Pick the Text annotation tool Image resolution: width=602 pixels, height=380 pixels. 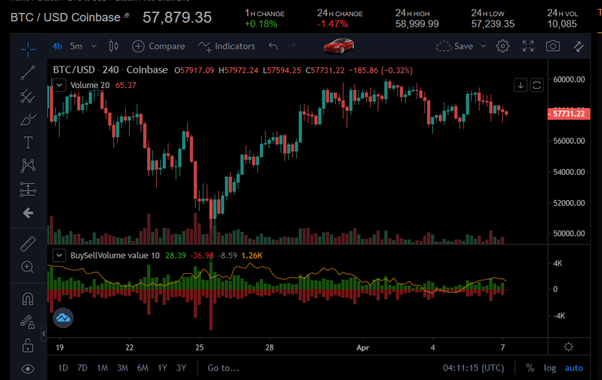tap(28, 142)
